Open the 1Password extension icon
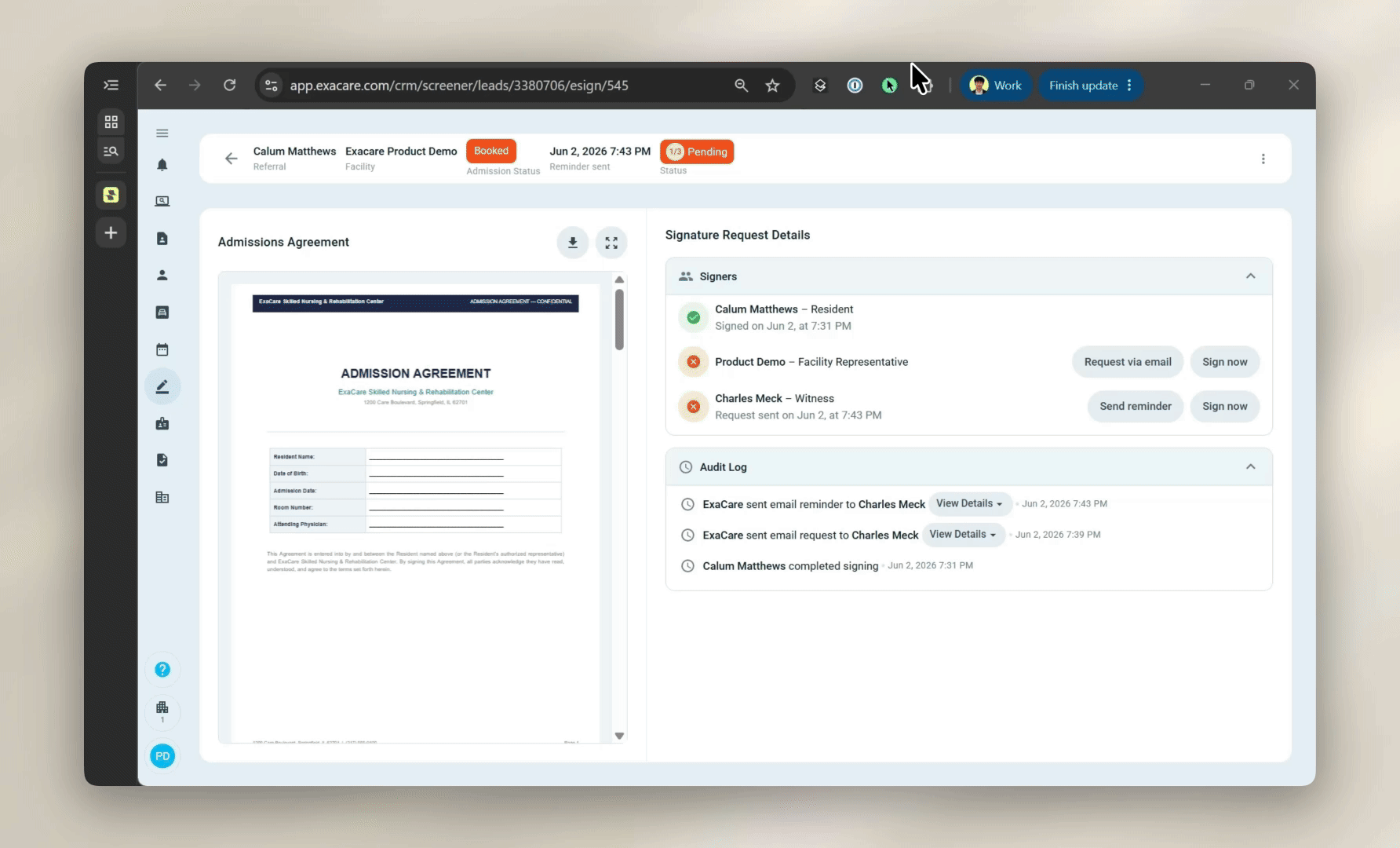The image size is (1400, 848). tap(855, 85)
